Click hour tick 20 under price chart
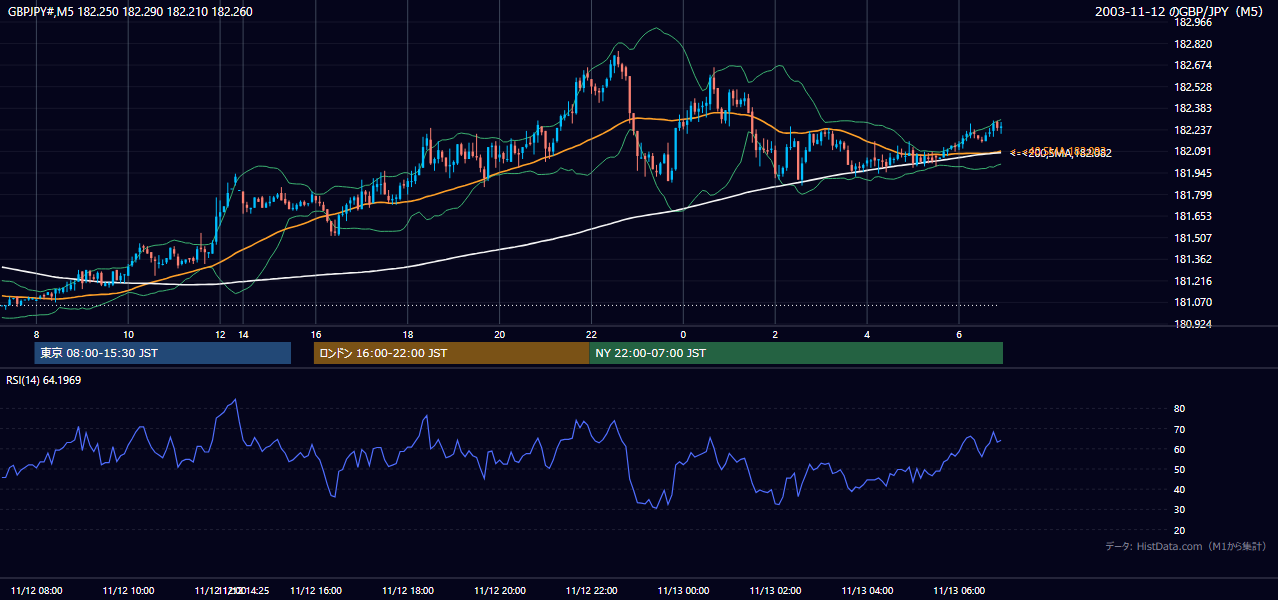Screen dimensions: 1278x600 [499, 334]
